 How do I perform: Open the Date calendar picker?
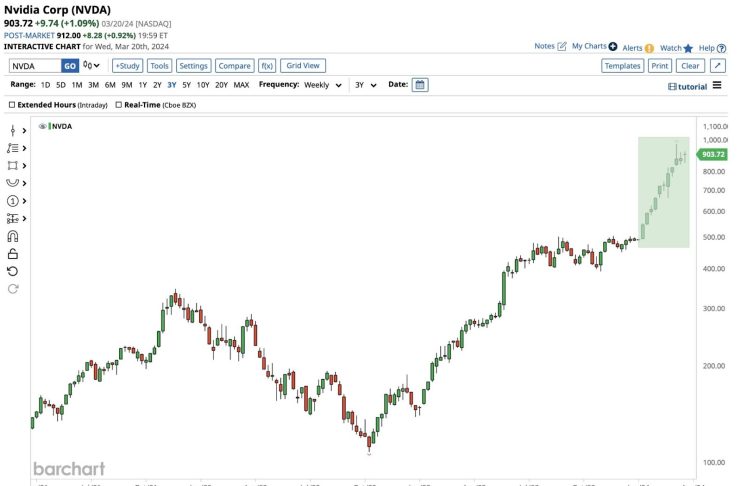(420, 85)
